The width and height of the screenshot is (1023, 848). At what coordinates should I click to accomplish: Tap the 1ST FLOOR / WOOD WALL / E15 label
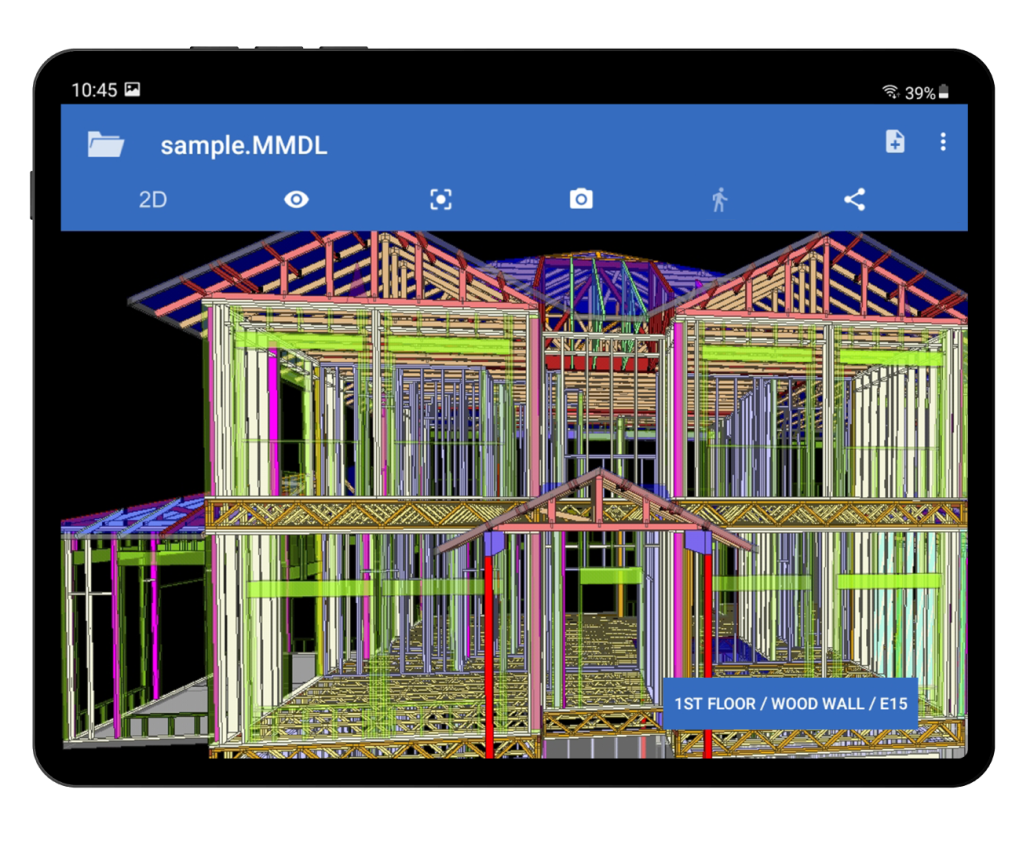point(790,704)
